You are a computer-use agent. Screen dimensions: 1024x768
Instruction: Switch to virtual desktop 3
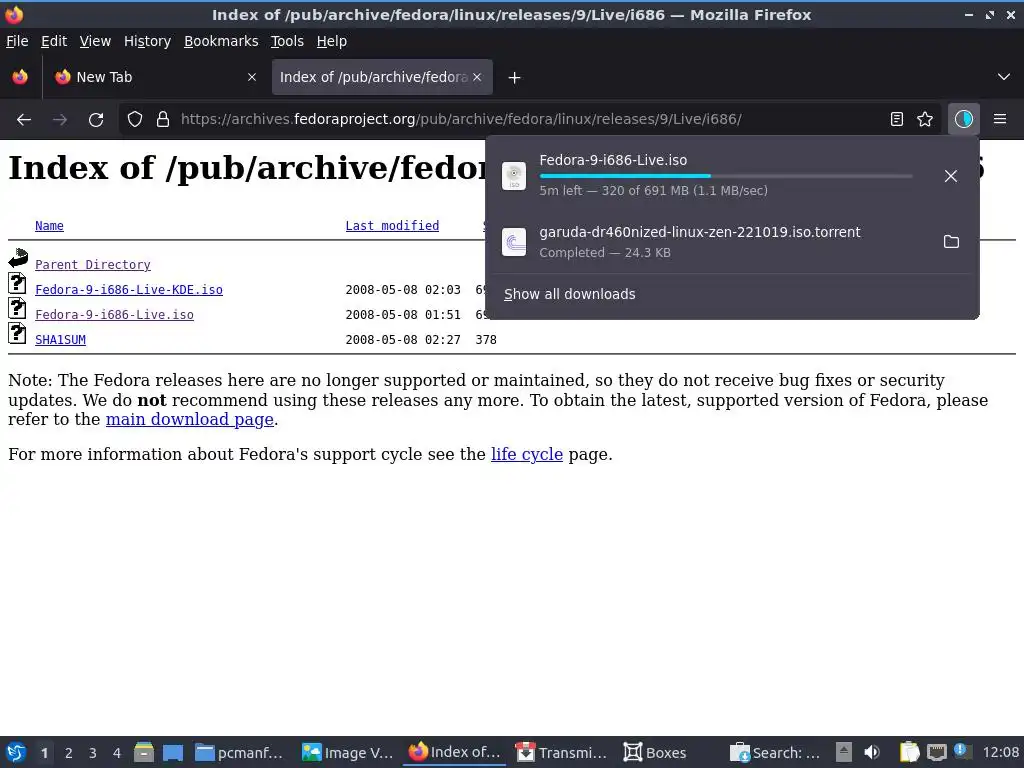coord(93,753)
